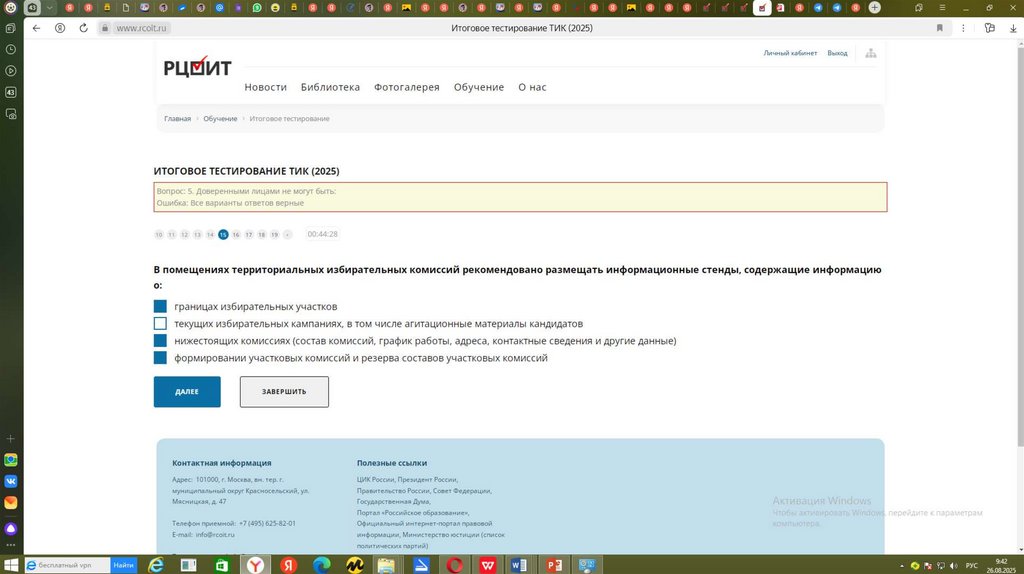Jump to question 13 in the pager
This screenshot has height=574, width=1024.
[197, 234]
